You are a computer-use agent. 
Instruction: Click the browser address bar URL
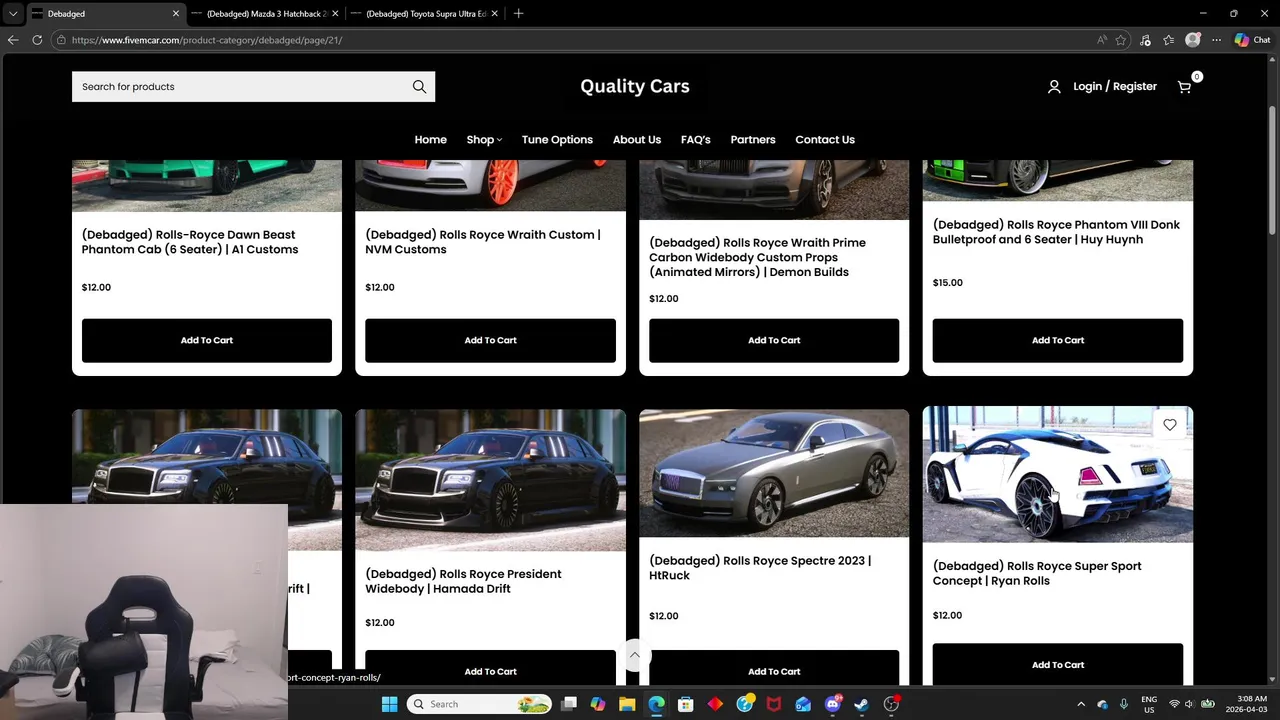(206, 40)
